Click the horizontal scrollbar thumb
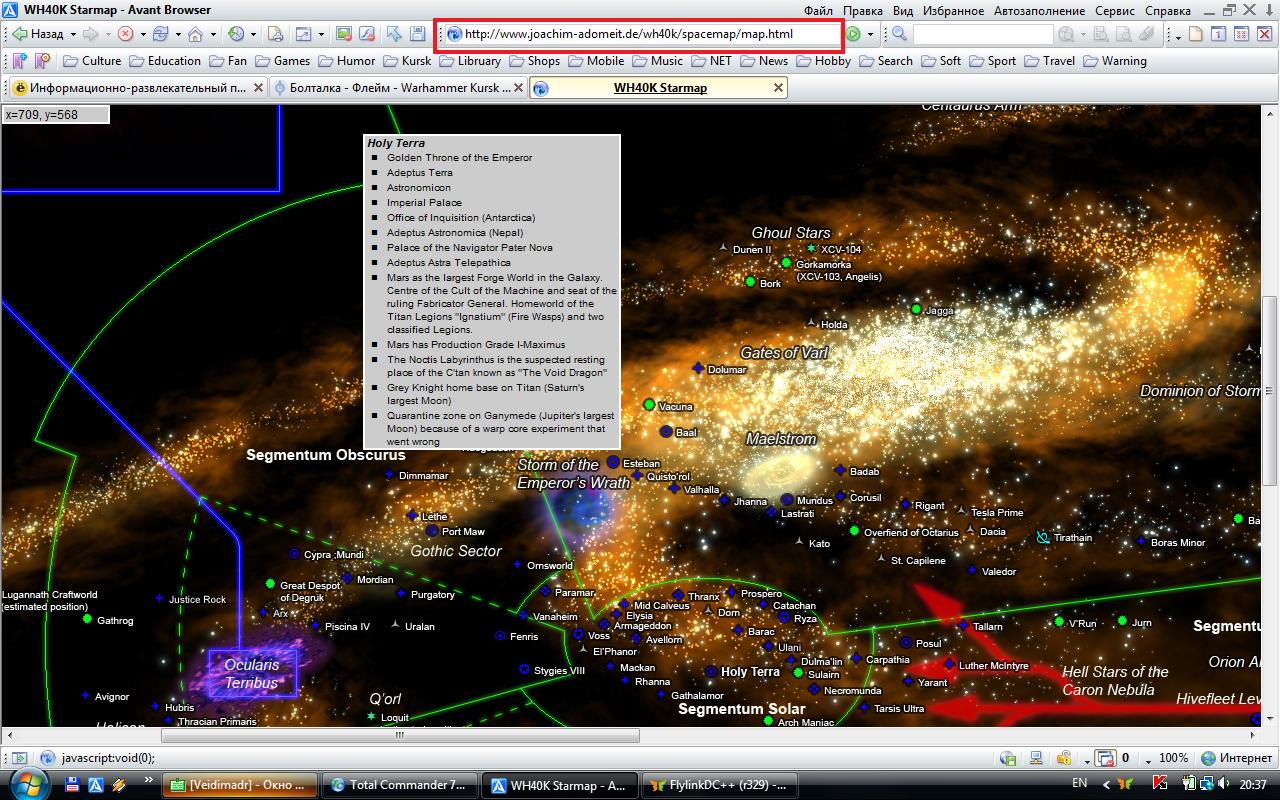The width and height of the screenshot is (1280, 800). (x=400, y=735)
